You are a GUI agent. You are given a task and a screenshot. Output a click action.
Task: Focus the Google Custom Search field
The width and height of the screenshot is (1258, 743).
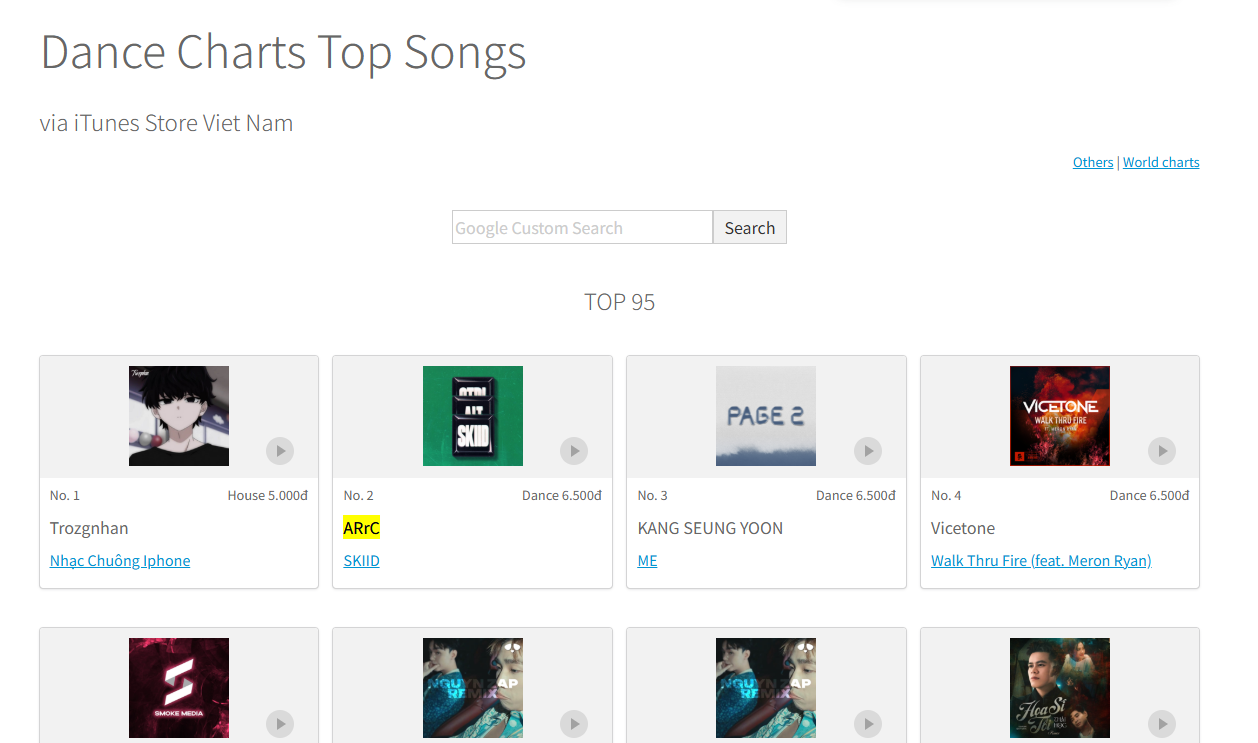click(582, 228)
